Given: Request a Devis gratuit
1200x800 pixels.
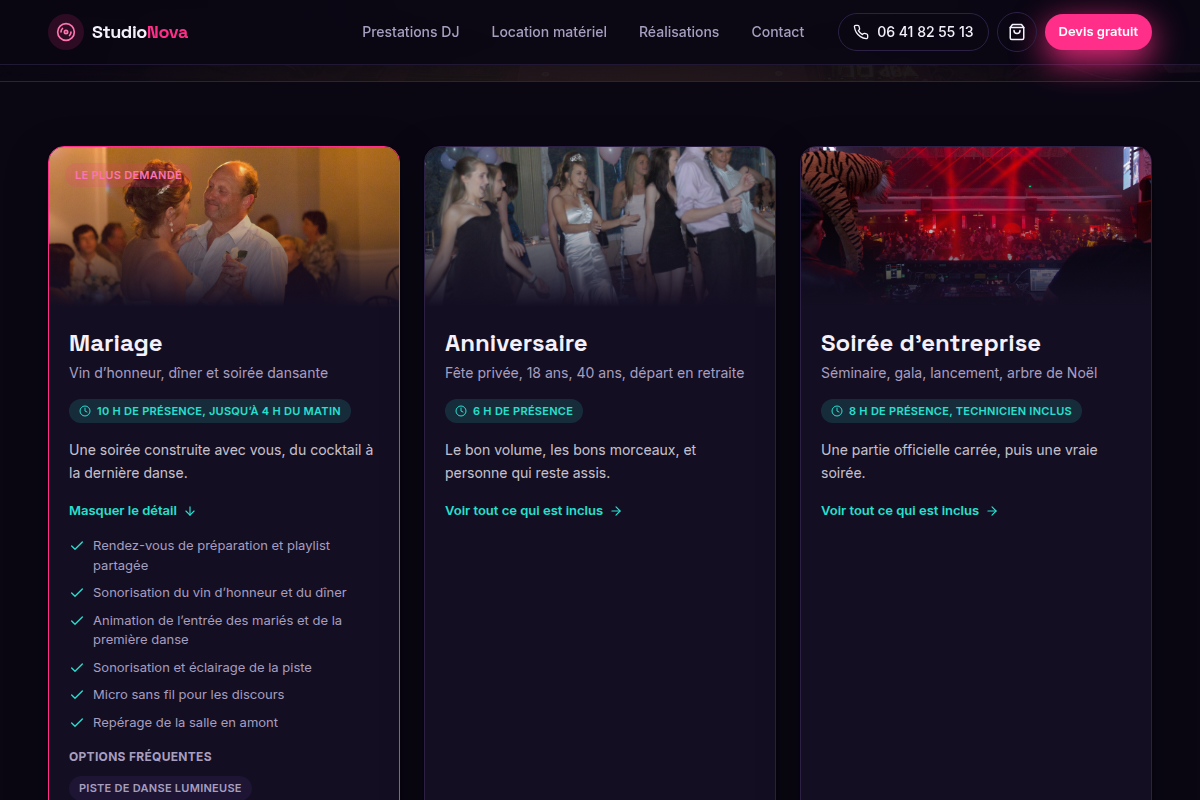Looking at the screenshot, I should (1098, 32).
